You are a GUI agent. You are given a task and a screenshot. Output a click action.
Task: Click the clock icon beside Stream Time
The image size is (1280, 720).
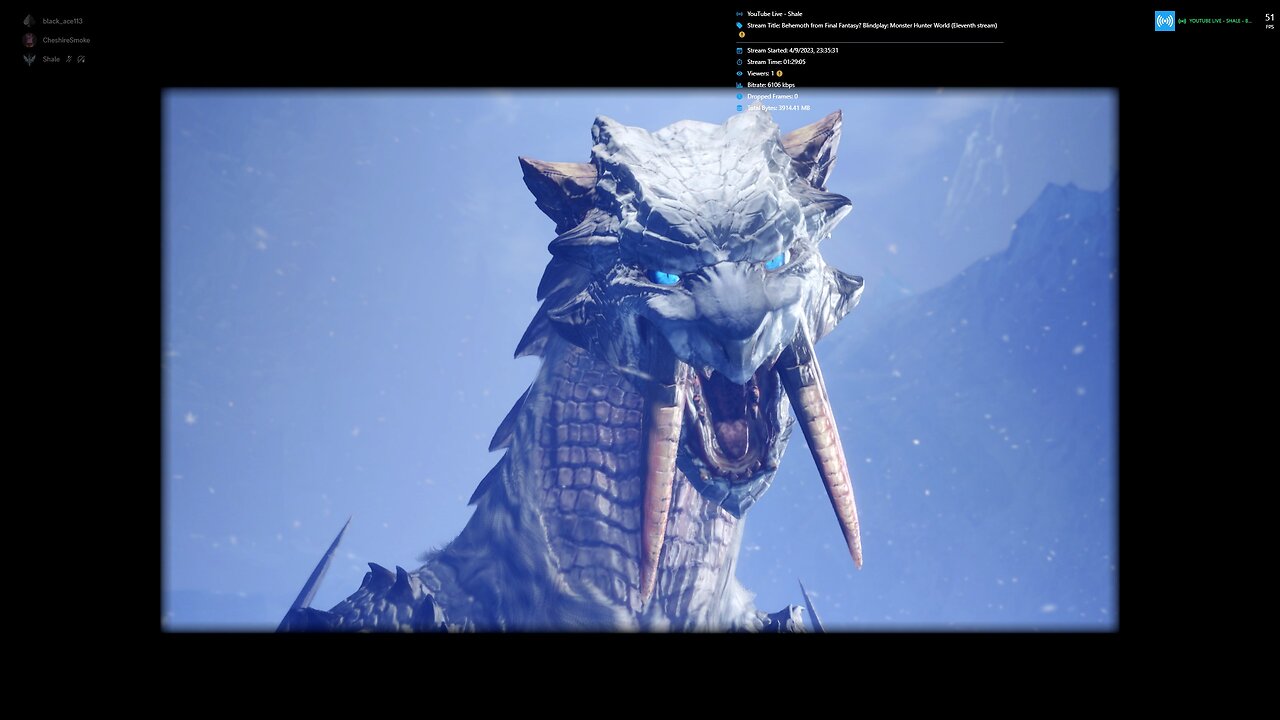[740, 62]
